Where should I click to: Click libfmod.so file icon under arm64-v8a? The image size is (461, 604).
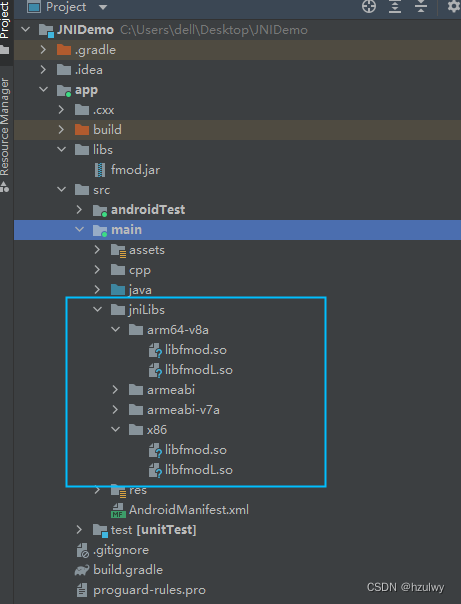[155, 351]
